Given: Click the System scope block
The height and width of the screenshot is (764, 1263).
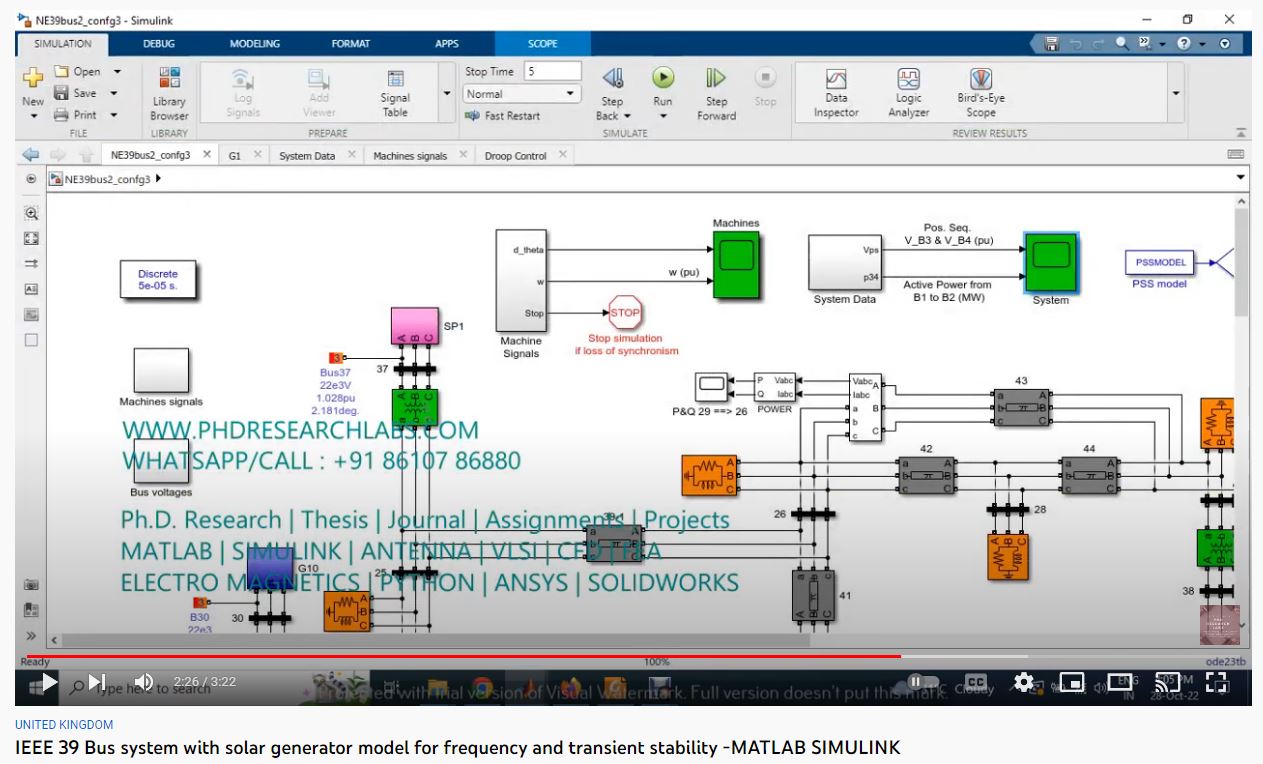Looking at the screenshot, I should pyautogui.click(x=1050, y=263).
